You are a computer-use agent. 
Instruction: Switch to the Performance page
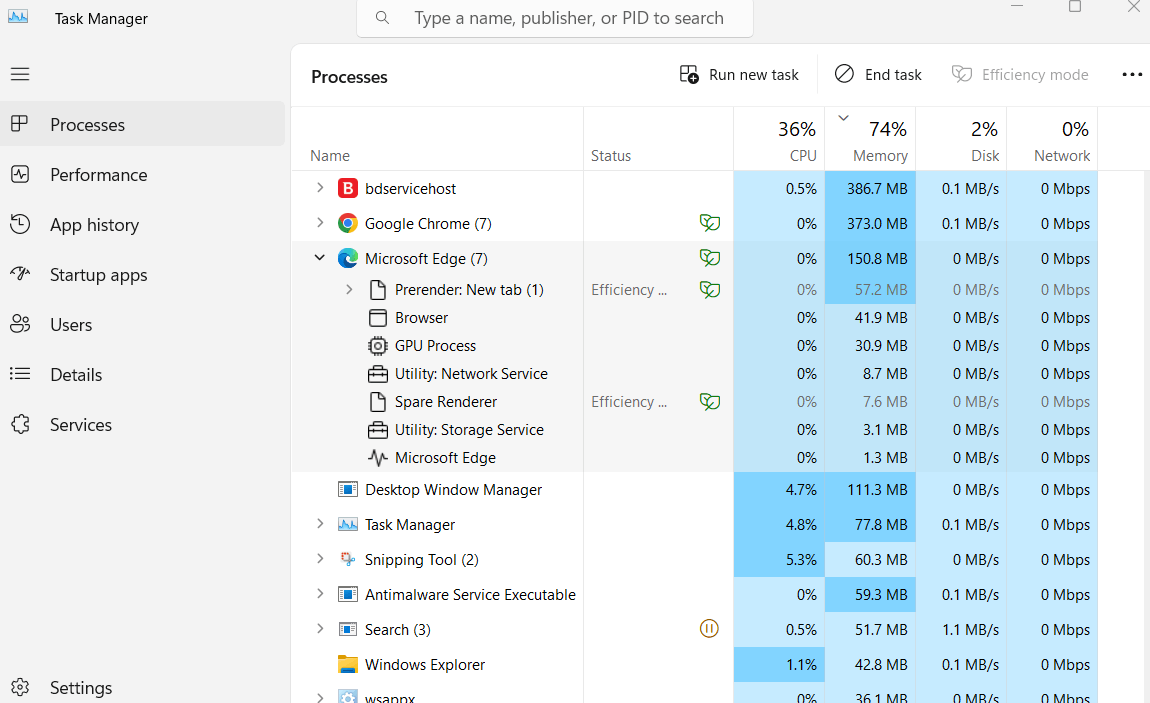pos(143,174)
